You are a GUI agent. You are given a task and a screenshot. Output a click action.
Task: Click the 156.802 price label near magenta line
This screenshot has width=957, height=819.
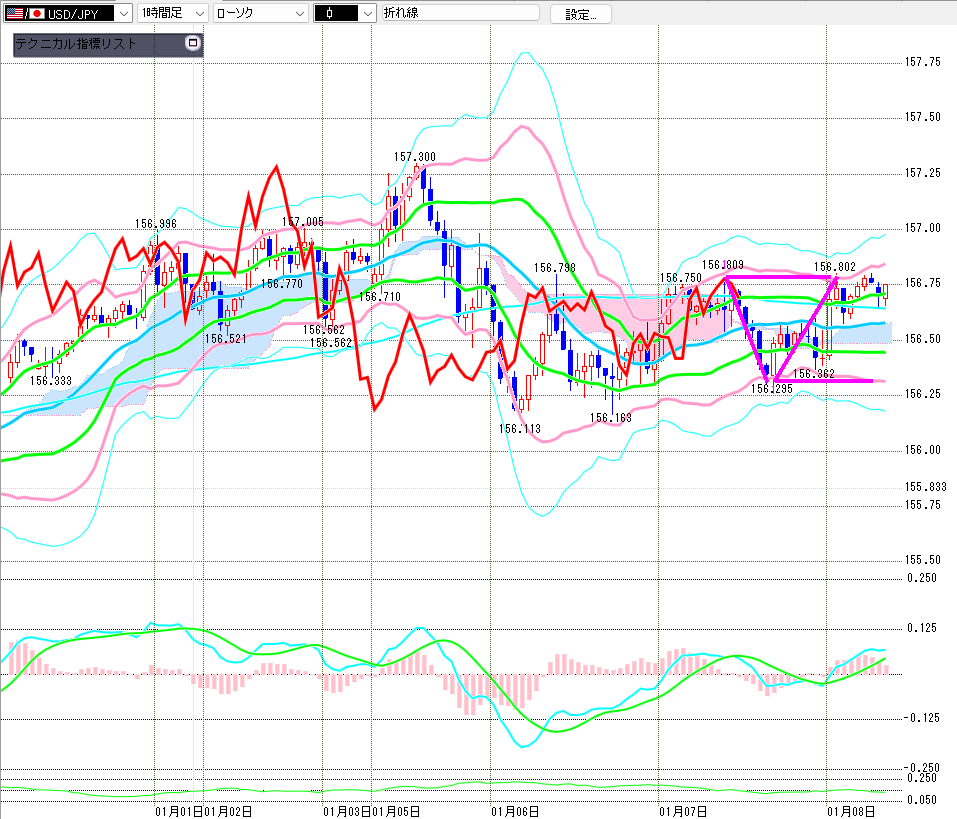(x=834, y=267)
